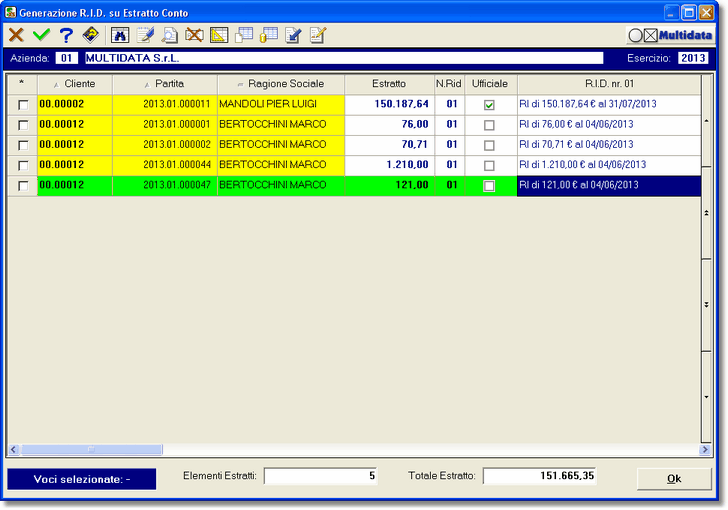728x510 pixels.
Task: Select the Estratto cell 70,71
Action: [x=390, y=144]
